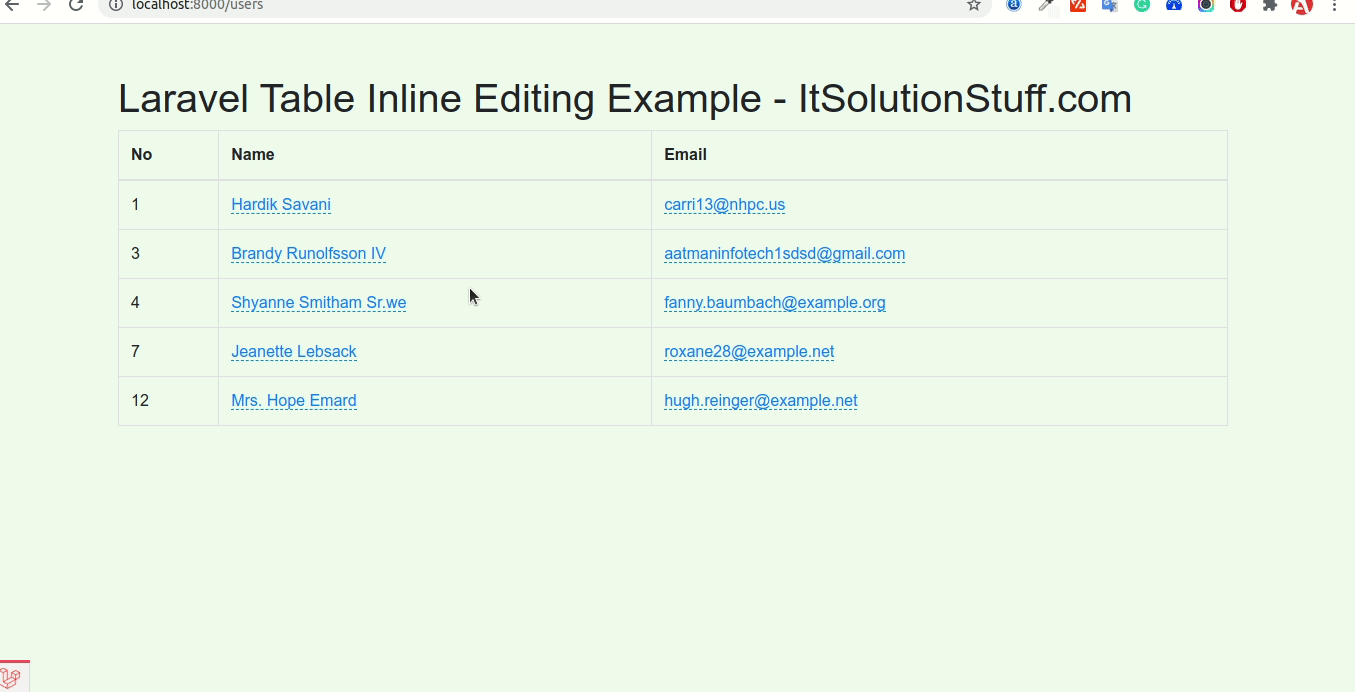1355x692 pixels.
Task: Select row number 12 cell
Action: click(x=168, y=401)
